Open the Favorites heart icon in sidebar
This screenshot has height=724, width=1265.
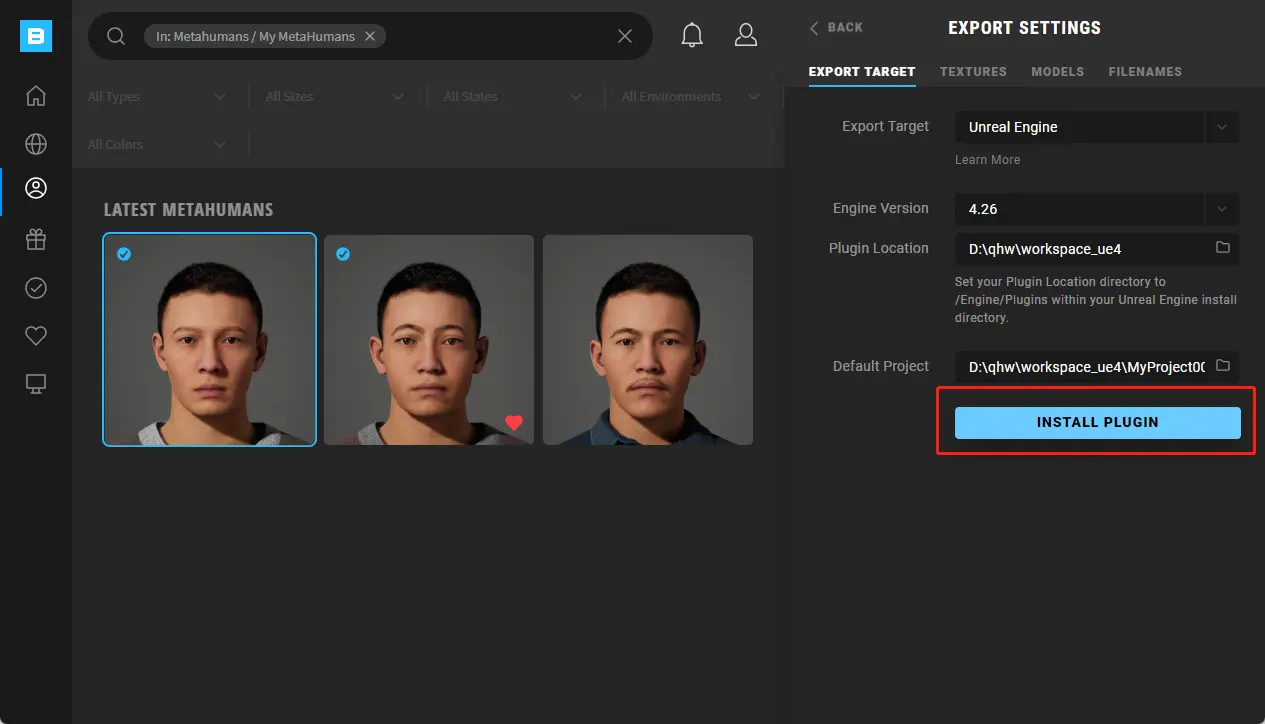point(36,336)
